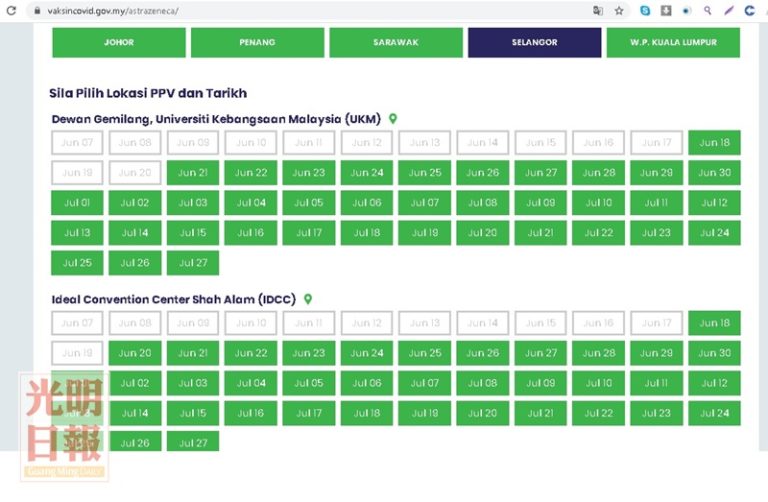The width and height of the screenshot is (768, 502).
Task: Click the download extension icon
Action: pos(665,10)
